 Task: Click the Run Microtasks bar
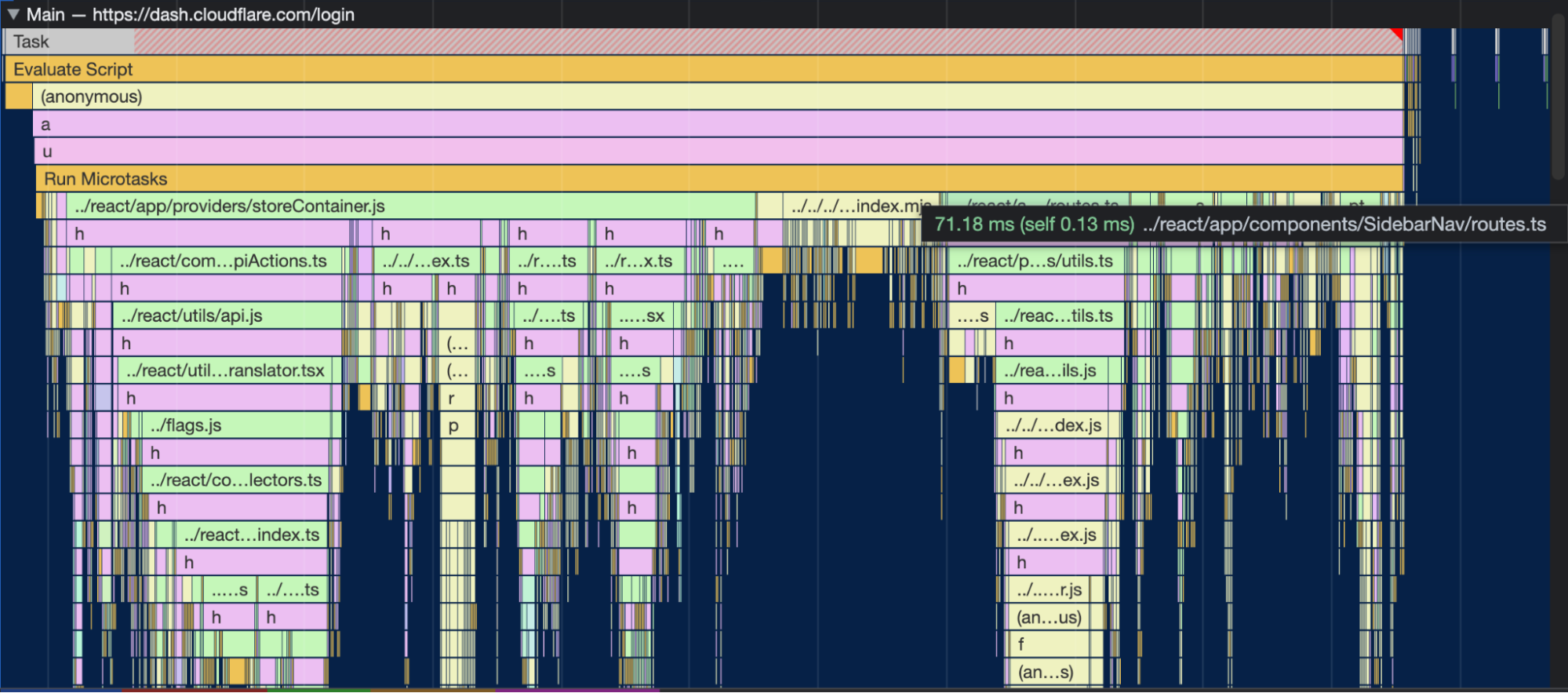point(706,179)
